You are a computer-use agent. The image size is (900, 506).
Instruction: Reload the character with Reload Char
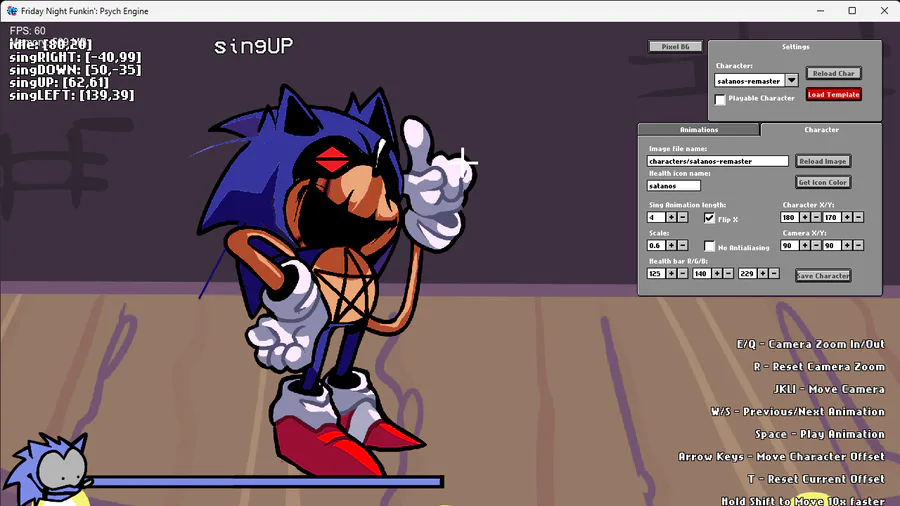(833, 73)
